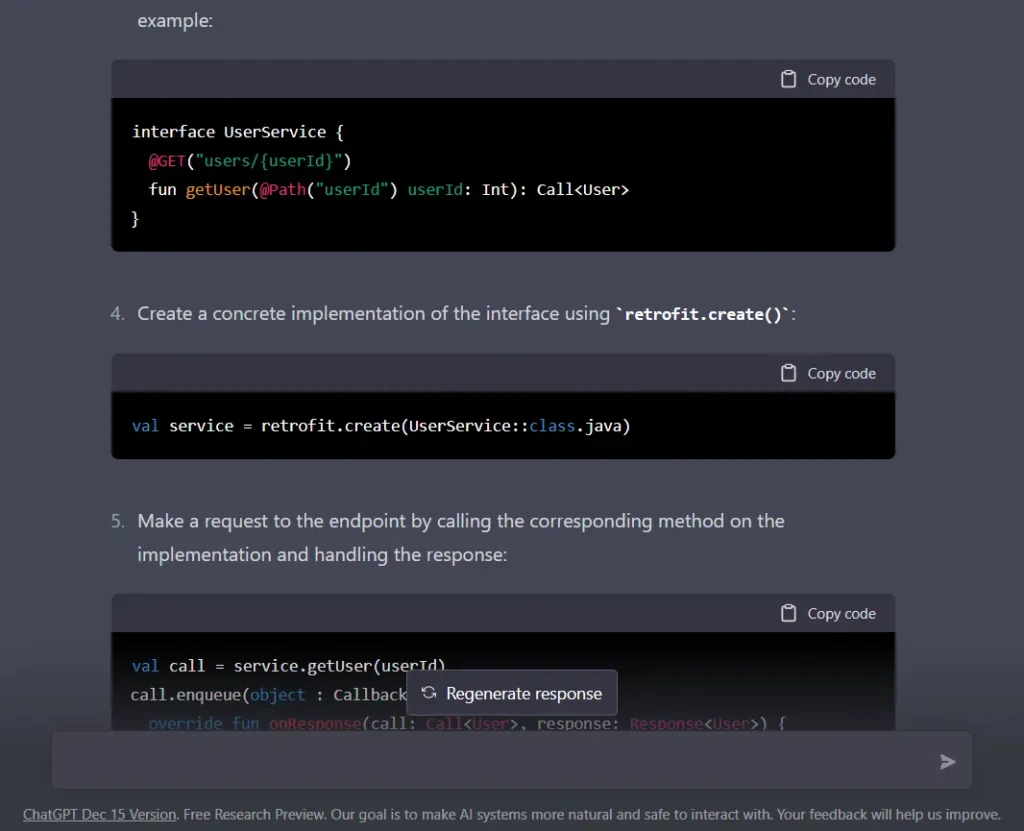Open the ChatGPT Dec 15 Version link
Screen dimensions: 1024x831
99,815
